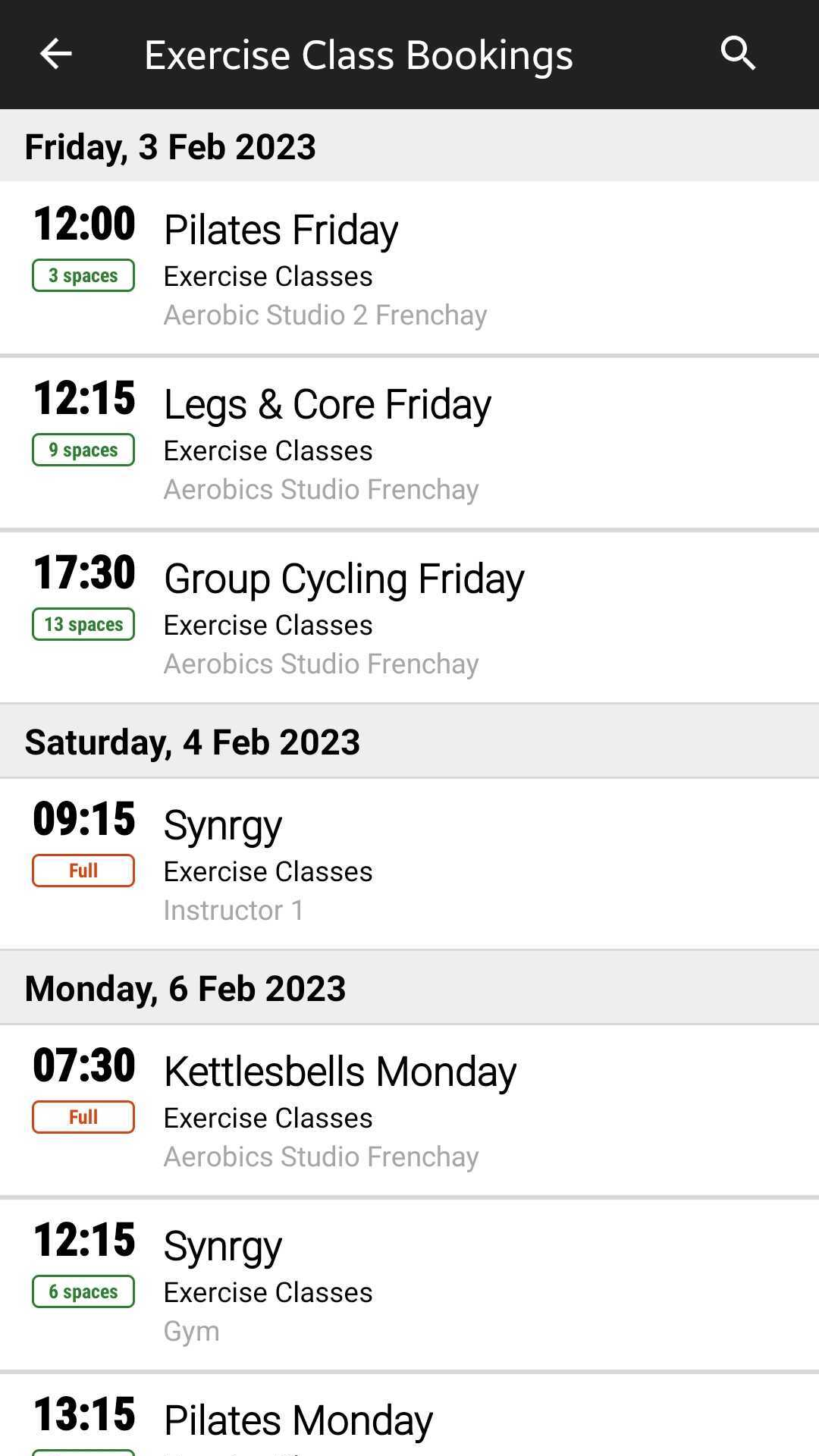Select the Saturday 09:15 Synrgy class
The height and width of the screenshot is (1456, 819).
(x=223, y=825)
